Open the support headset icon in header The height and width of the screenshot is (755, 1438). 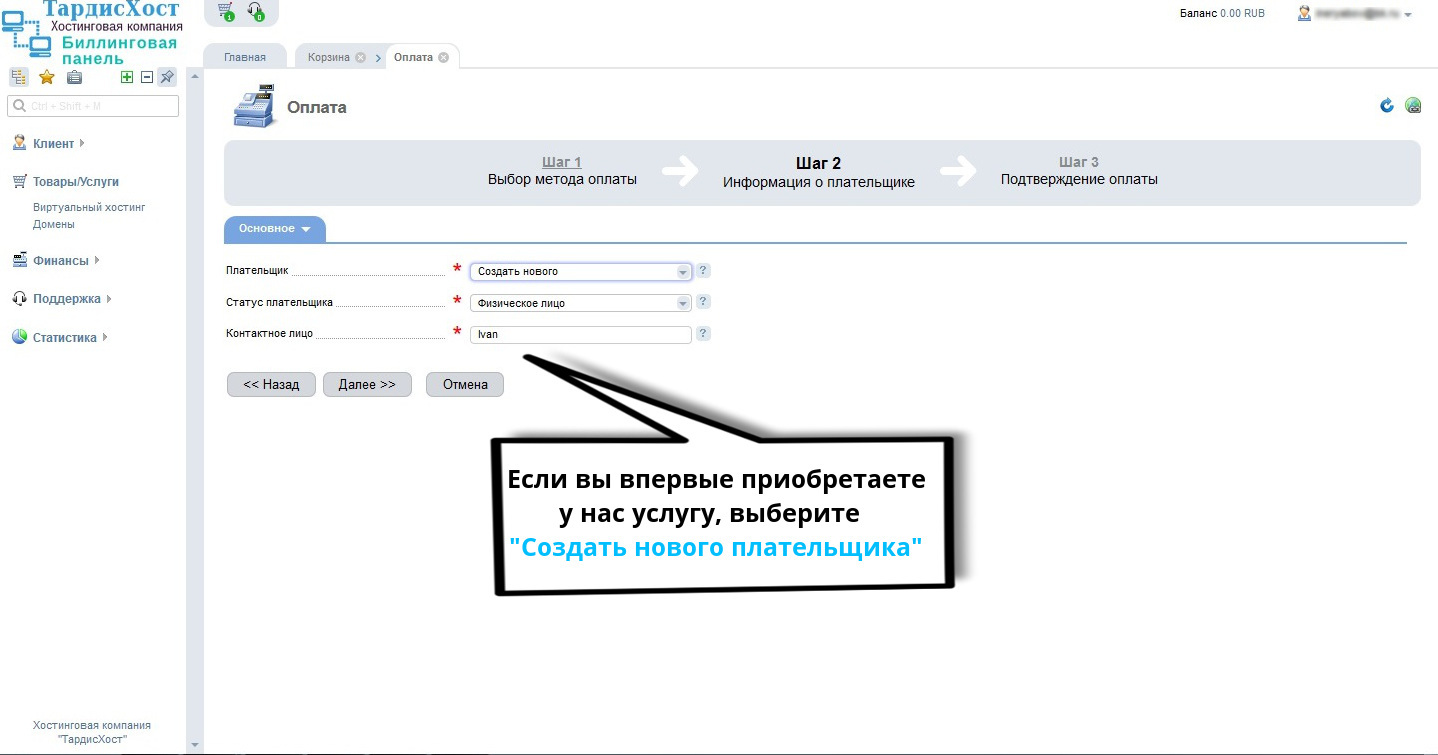coord(255,11)
